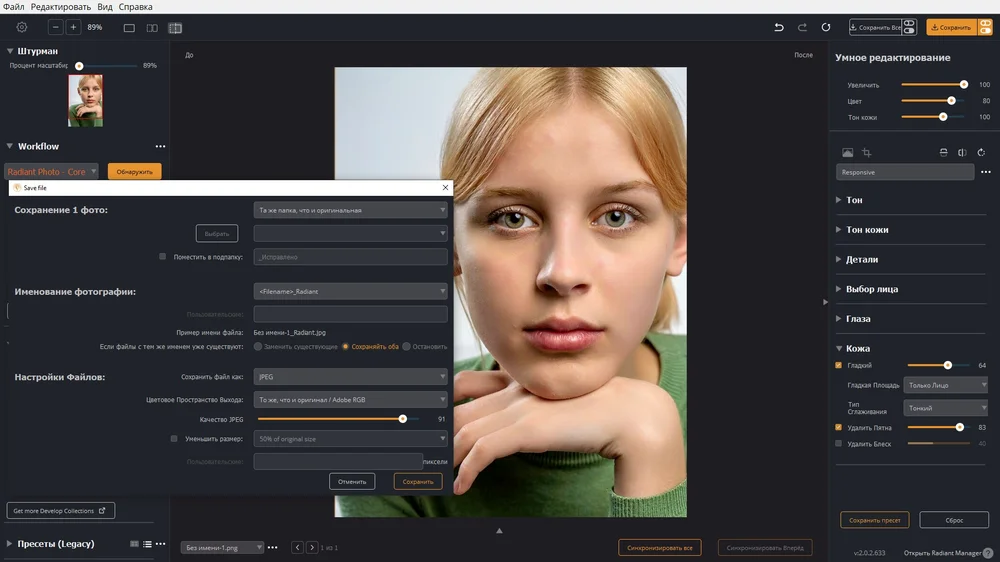Click the Сброс button
Screen dimensions: 1000x562
(954, 520)
